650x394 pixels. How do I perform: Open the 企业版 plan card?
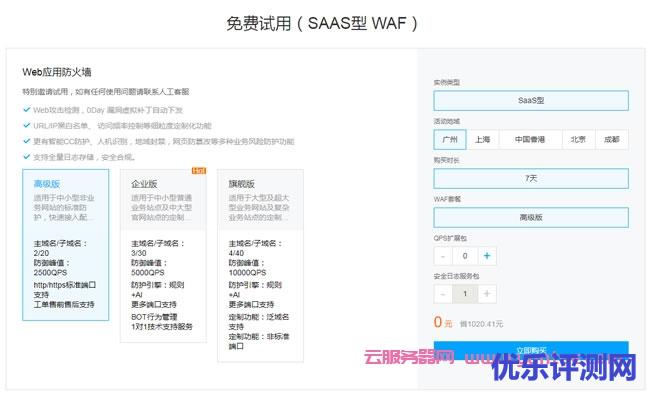tap(163, 255)
